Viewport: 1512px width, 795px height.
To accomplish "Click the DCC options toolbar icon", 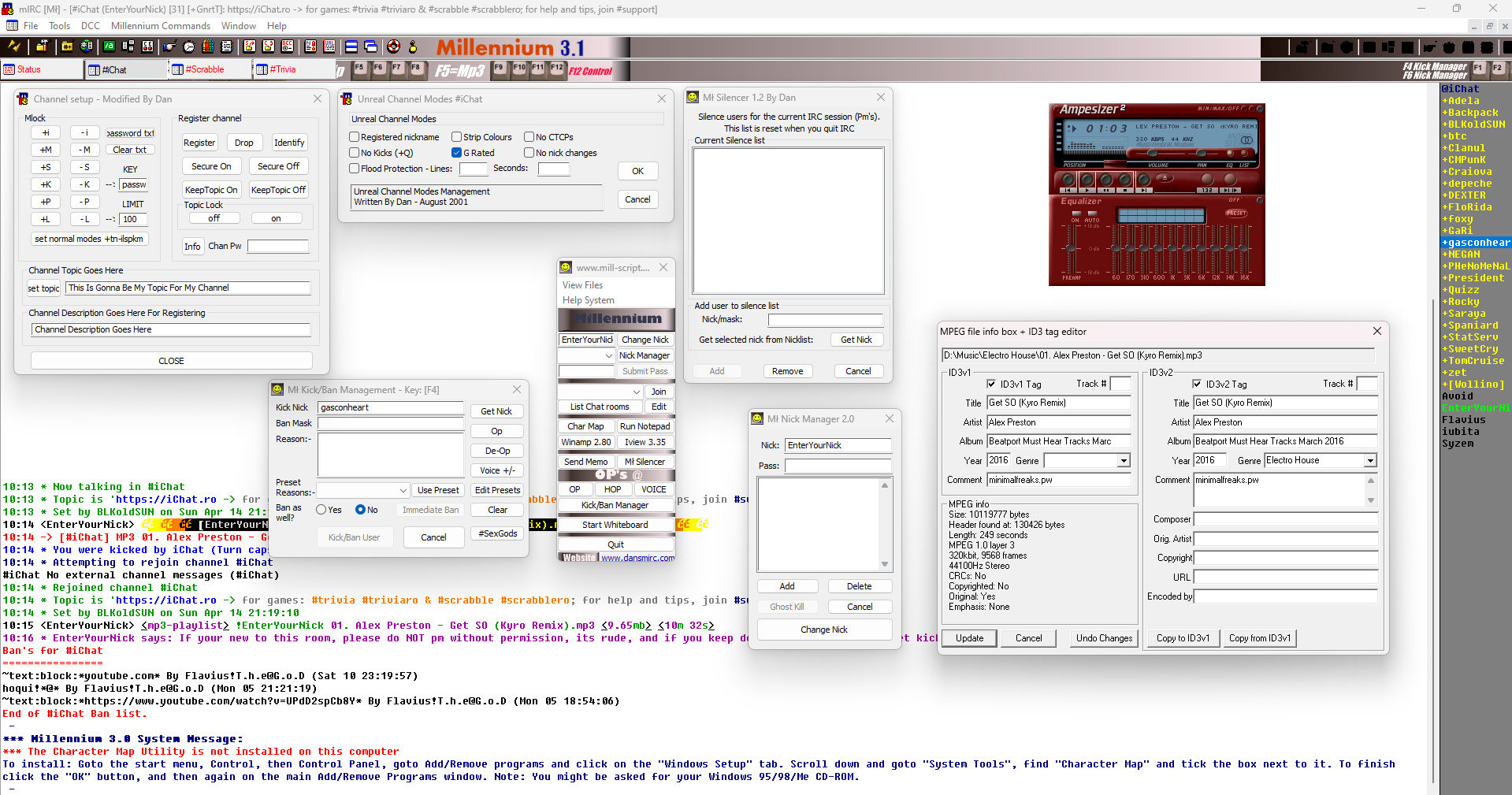I will click(288, 46).
